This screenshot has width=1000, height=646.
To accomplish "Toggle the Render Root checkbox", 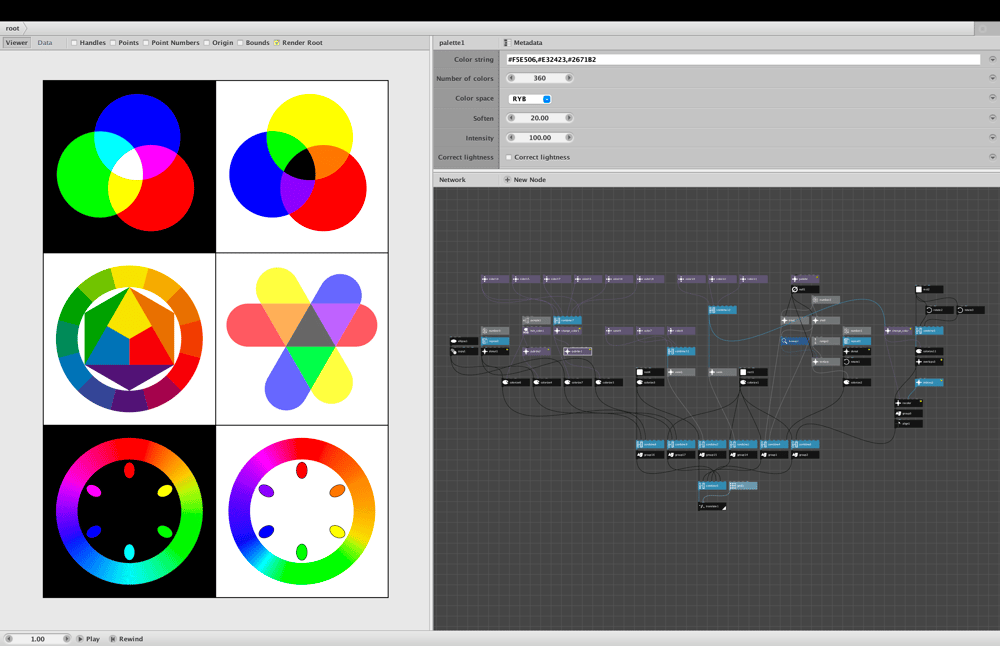I will click(x=277, y=43).
